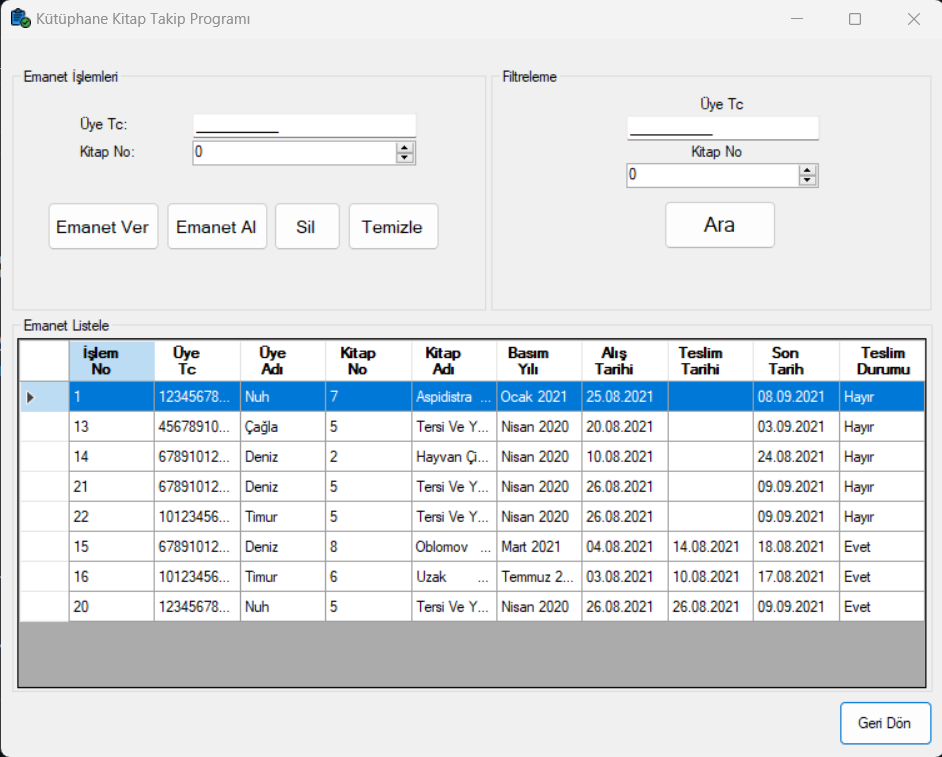Click the Temizle button
The width and height of the screenshot is (942, 757).
393,226
